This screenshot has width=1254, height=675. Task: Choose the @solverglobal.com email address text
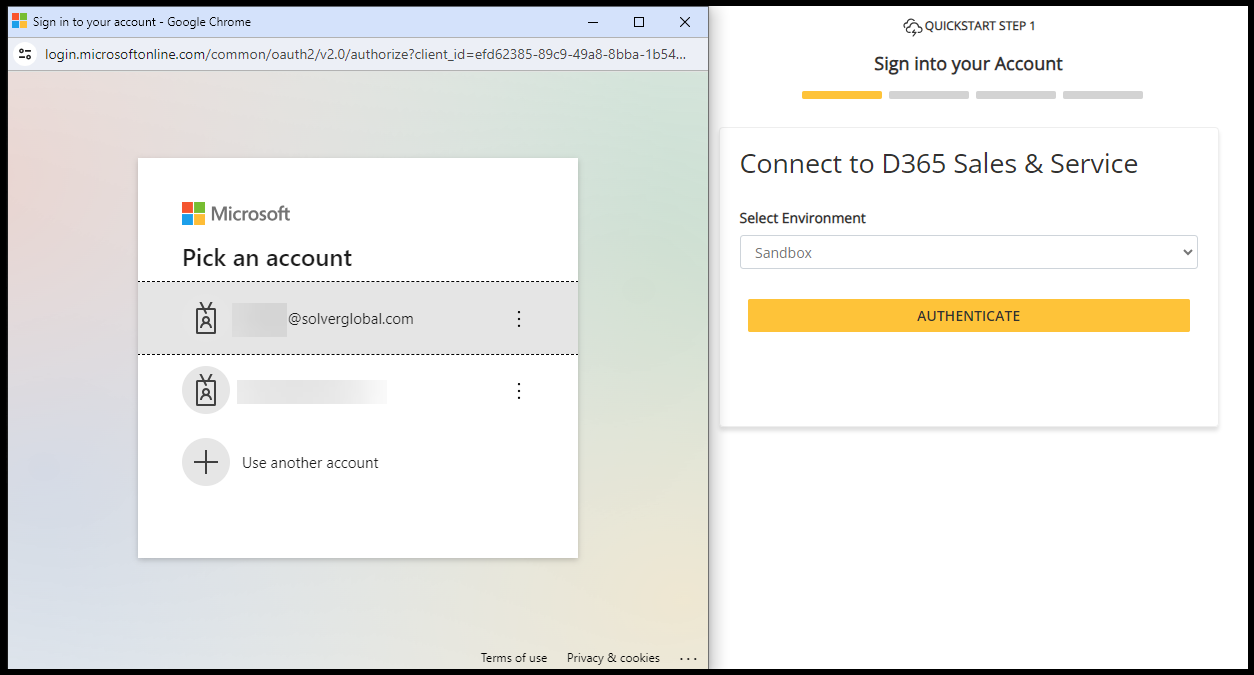pyautogui.click(x=350, y=319)
